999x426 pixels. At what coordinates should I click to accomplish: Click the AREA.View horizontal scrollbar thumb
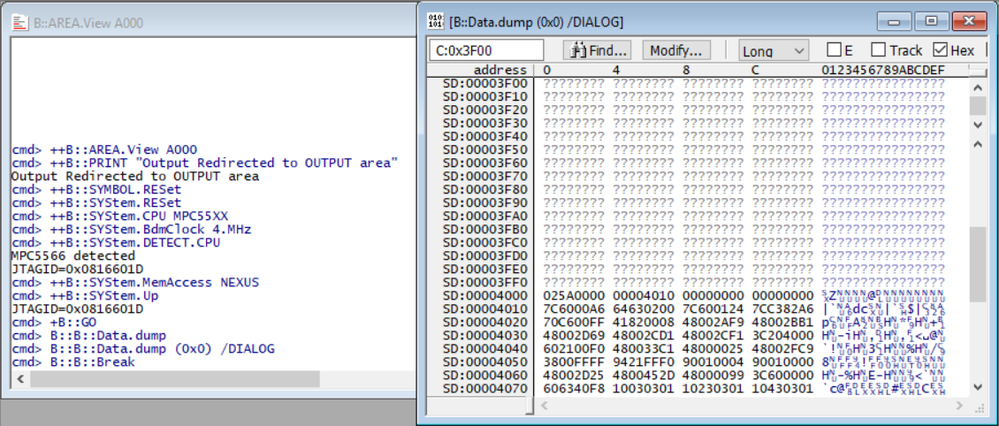(174, 378)
